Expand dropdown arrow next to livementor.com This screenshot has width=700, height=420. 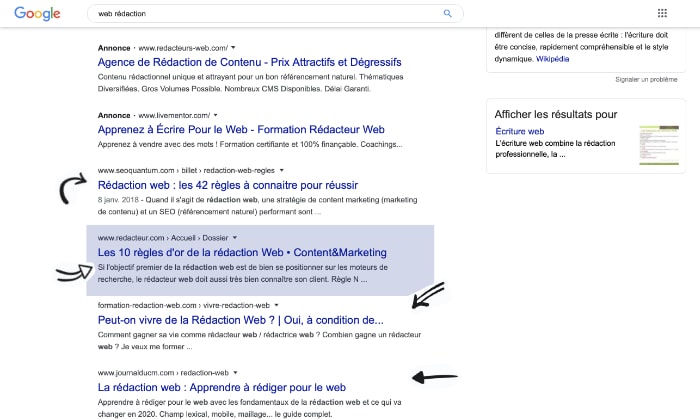coord(216,116)
